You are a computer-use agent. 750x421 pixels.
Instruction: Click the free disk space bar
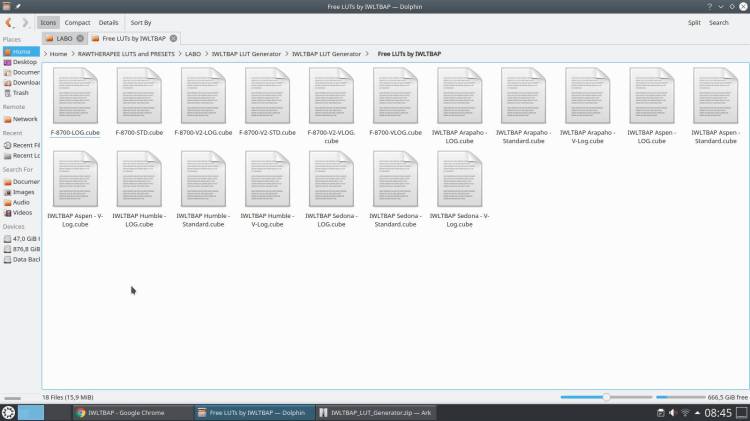tap(680, 397)
